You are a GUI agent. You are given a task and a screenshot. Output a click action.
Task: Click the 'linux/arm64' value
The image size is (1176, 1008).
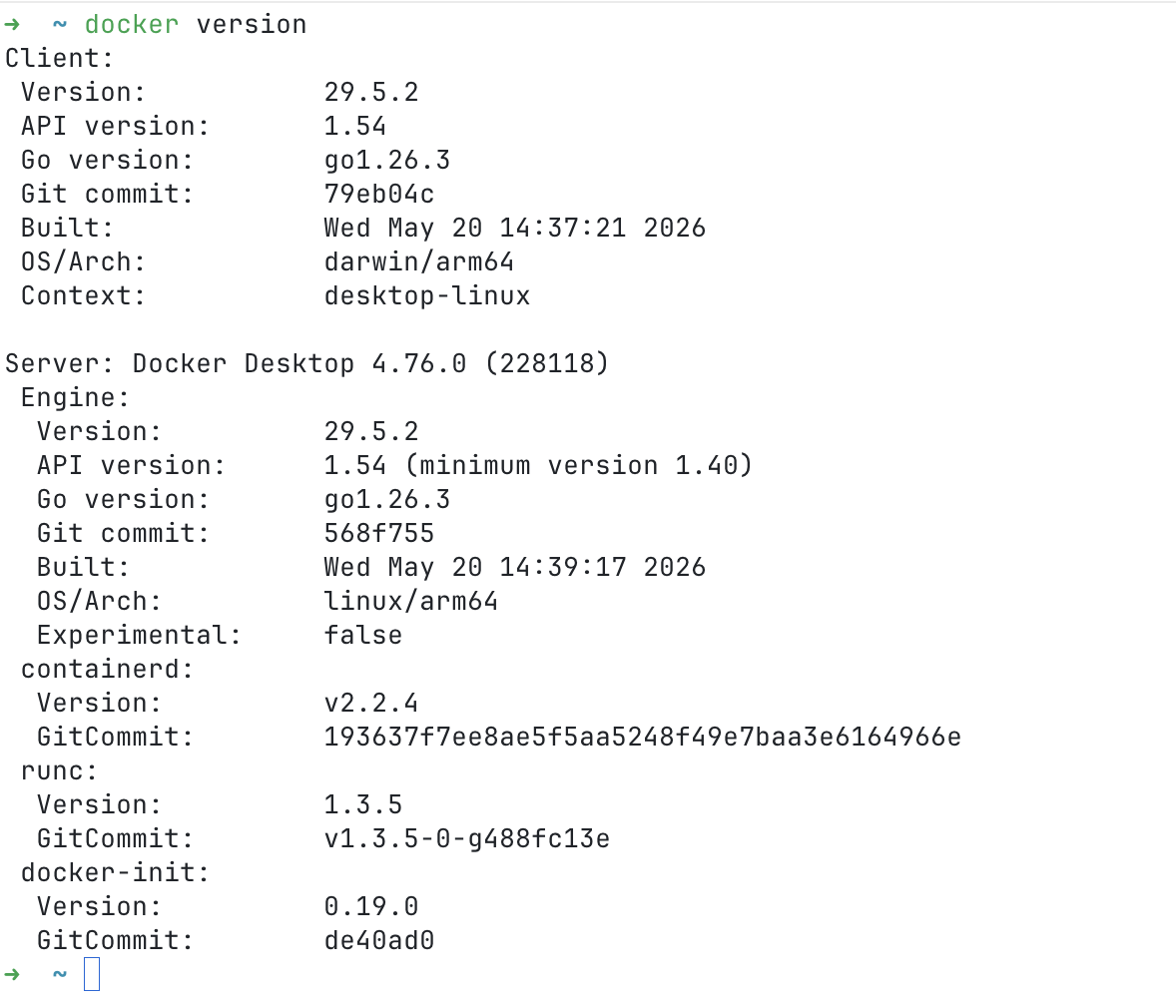coord(411,602)
